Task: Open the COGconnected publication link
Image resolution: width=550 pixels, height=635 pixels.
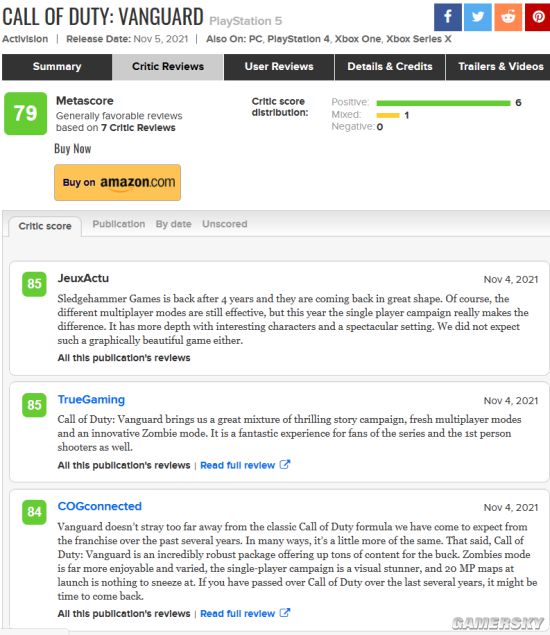Action: [x=100, y=506]
